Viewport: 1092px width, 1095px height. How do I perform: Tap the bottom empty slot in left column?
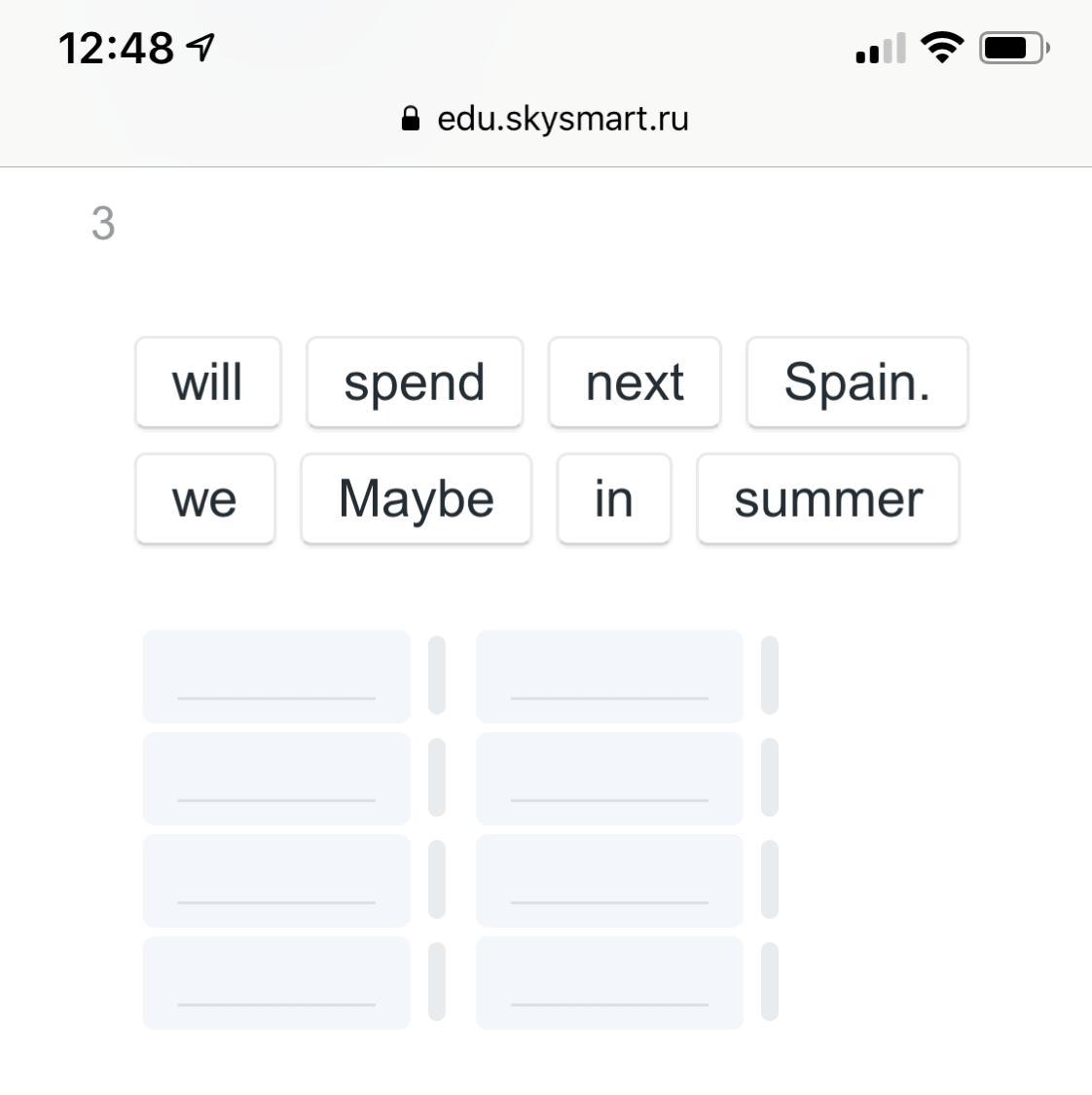(x=276, y=983)
